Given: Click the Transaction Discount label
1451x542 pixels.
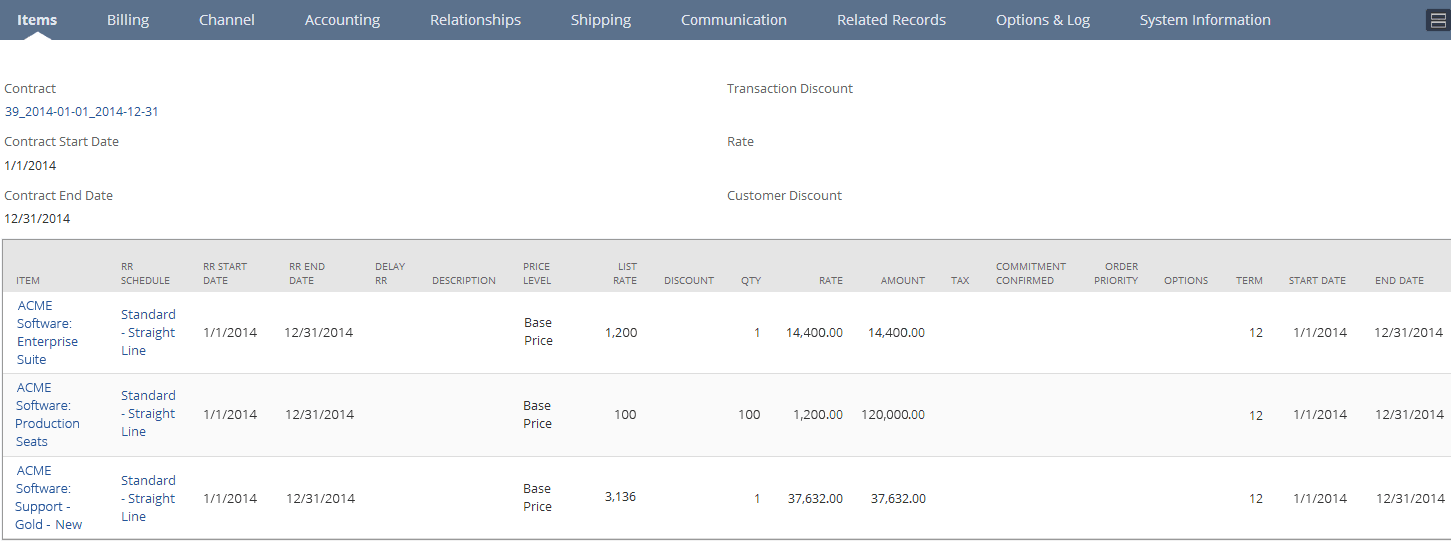Looking at the screenshot, I should click(x=790, y=89).
